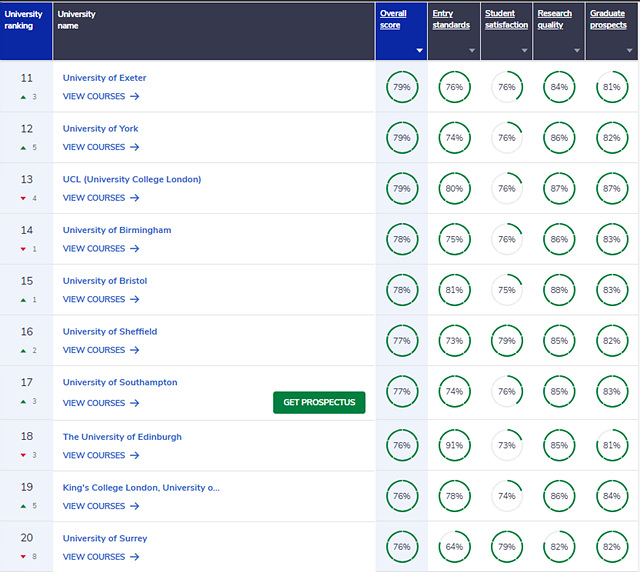
Task: Open UCL (University College London) link
Action: (x=132, y=179)
